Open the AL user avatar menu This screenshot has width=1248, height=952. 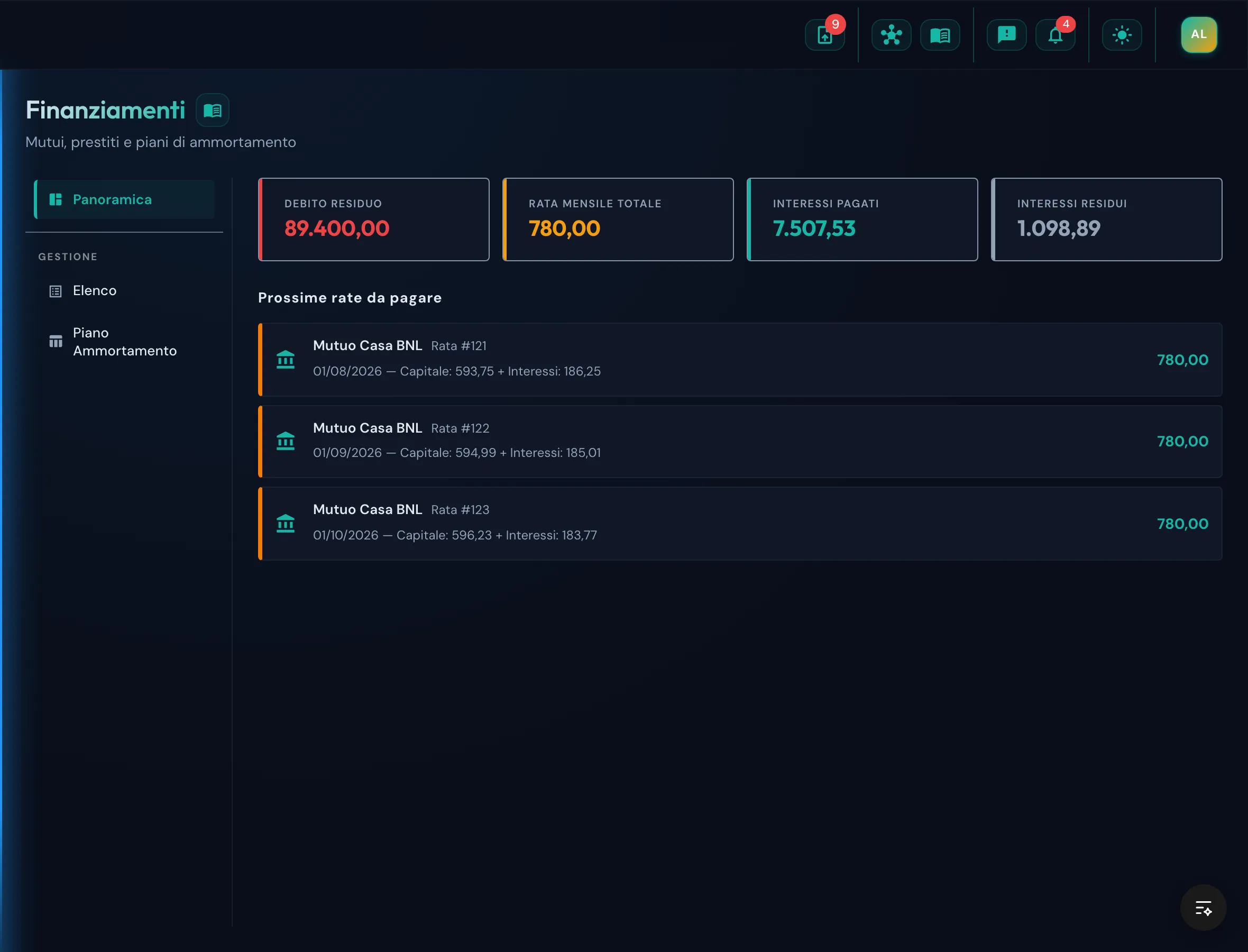tap(1199, 34)
